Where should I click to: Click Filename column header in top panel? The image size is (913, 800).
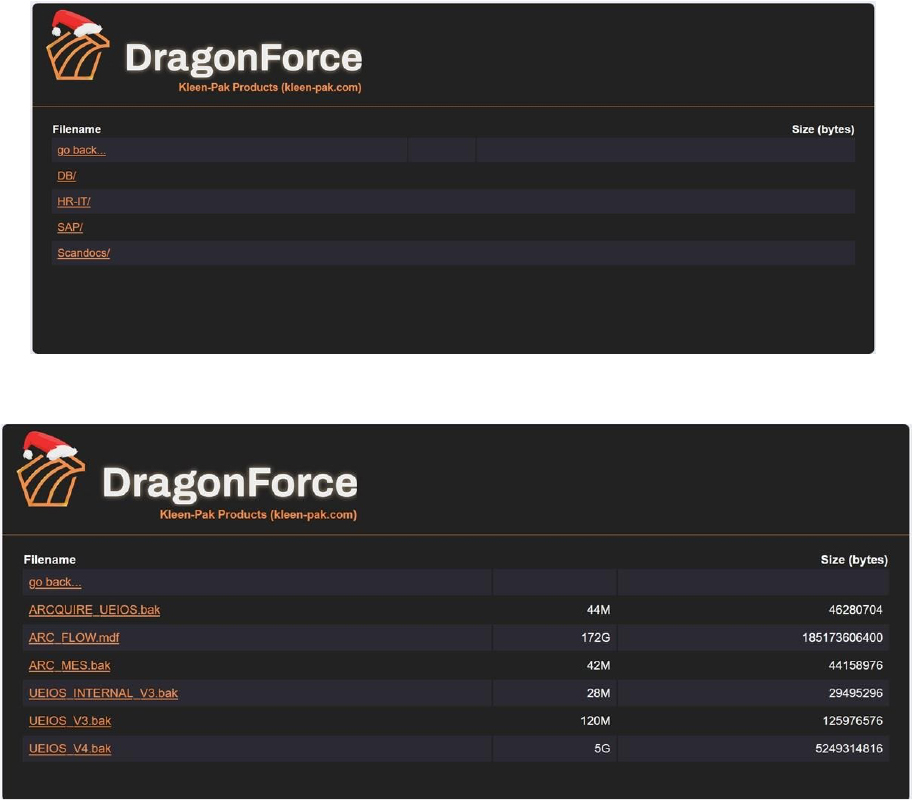[x=77, y=129]
